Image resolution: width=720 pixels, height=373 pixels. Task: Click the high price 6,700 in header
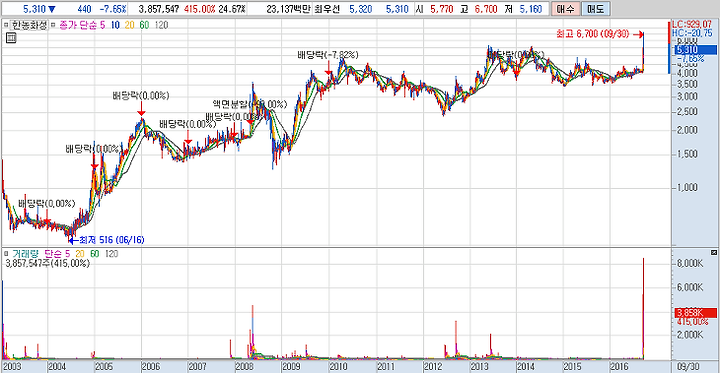[486, 9]
